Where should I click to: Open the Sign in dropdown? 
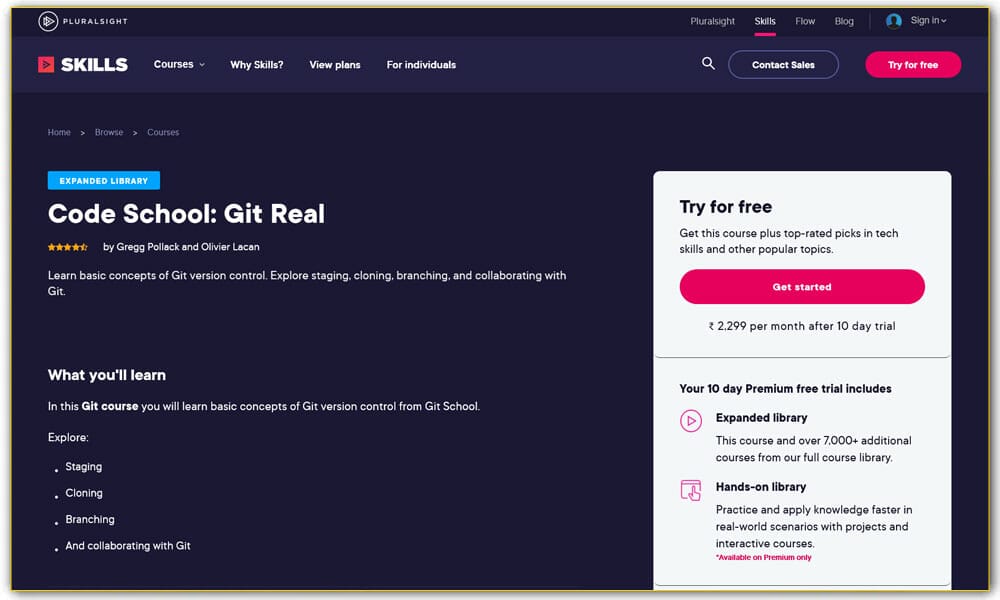click(928, 21)
